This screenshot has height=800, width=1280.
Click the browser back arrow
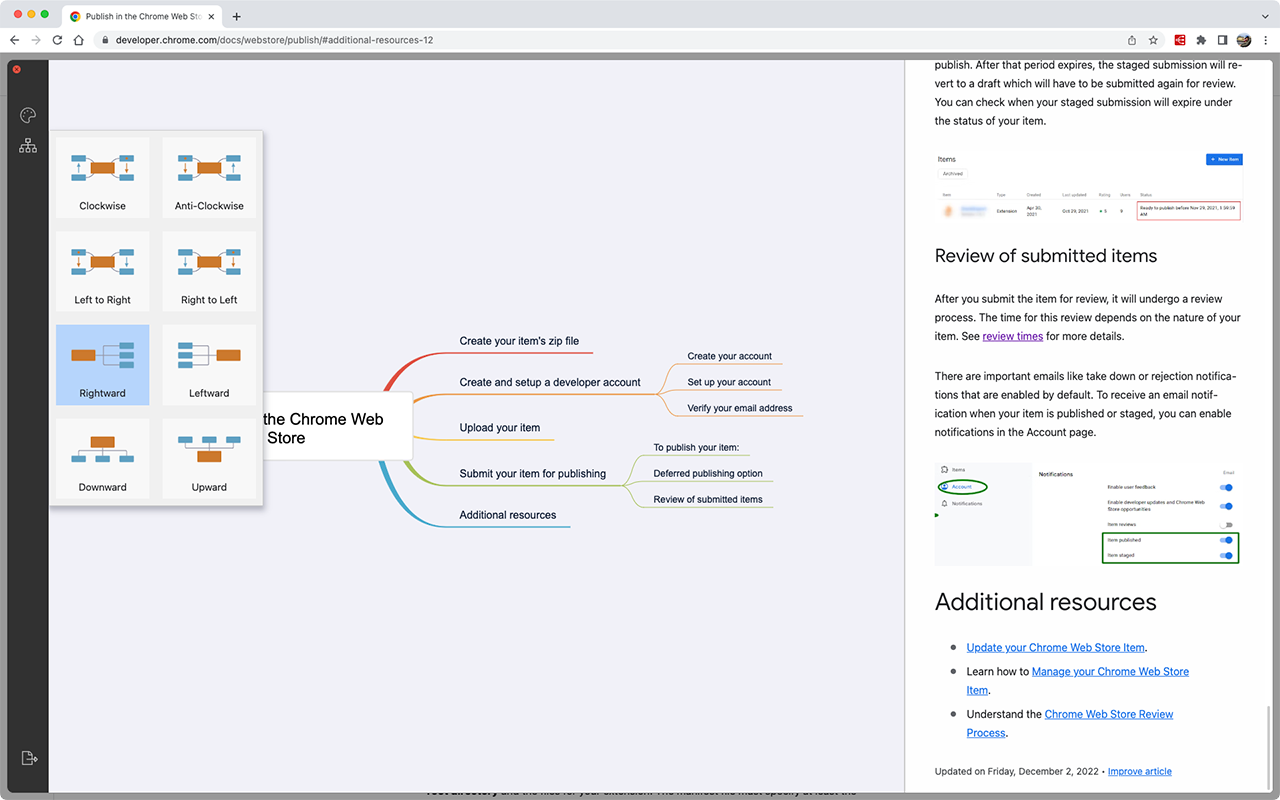(14, 40)
